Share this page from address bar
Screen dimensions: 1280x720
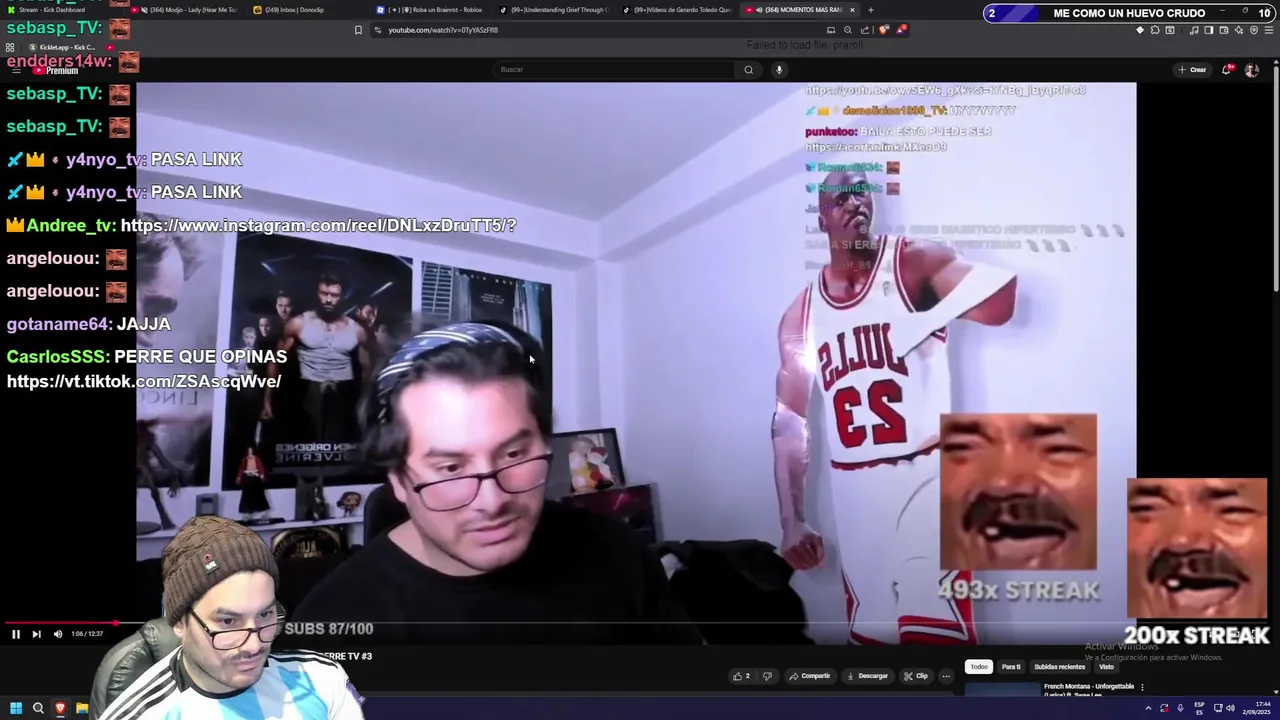coord(864,30)
